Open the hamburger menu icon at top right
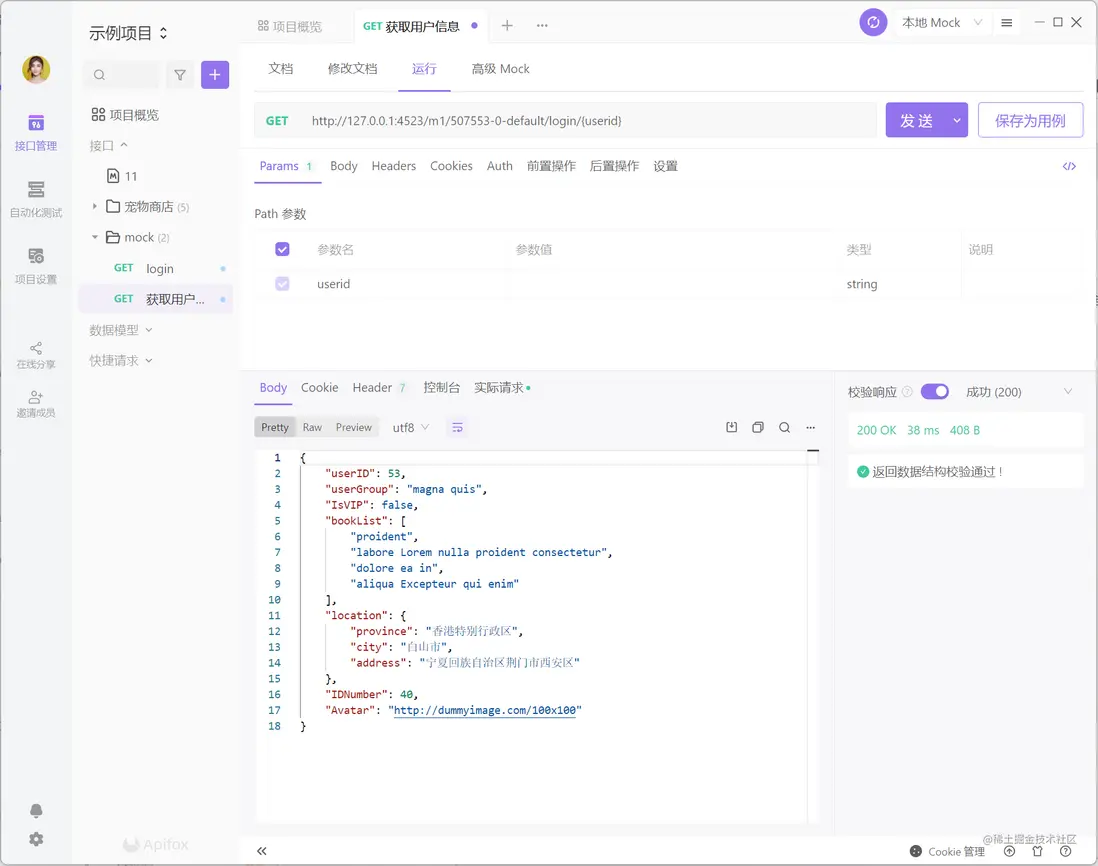This screenshot has height=866, width=1098. [1006, 22]
